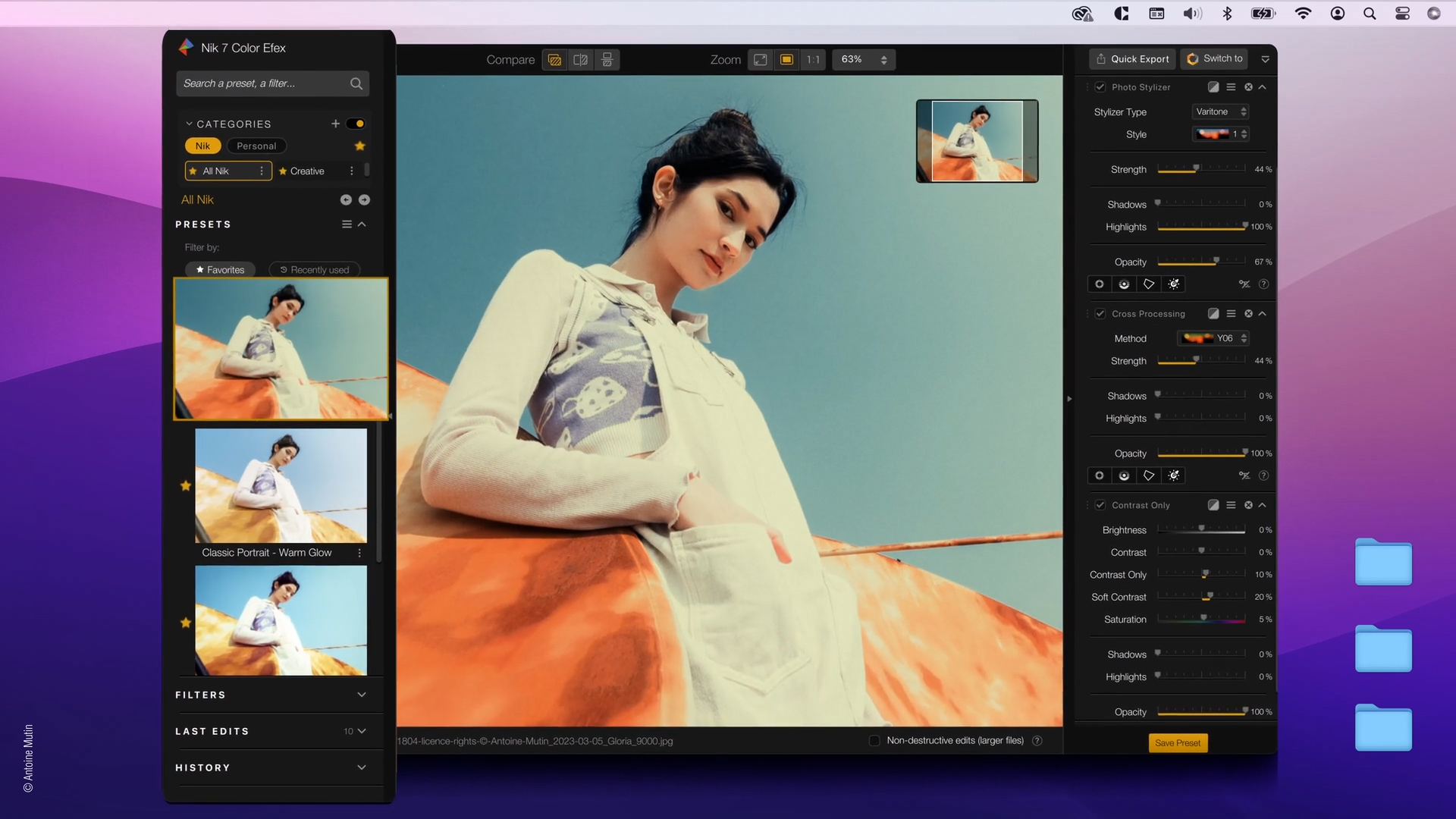Select the split-view Compare mode
1456x819 pixels.
(x=581, y=60)
